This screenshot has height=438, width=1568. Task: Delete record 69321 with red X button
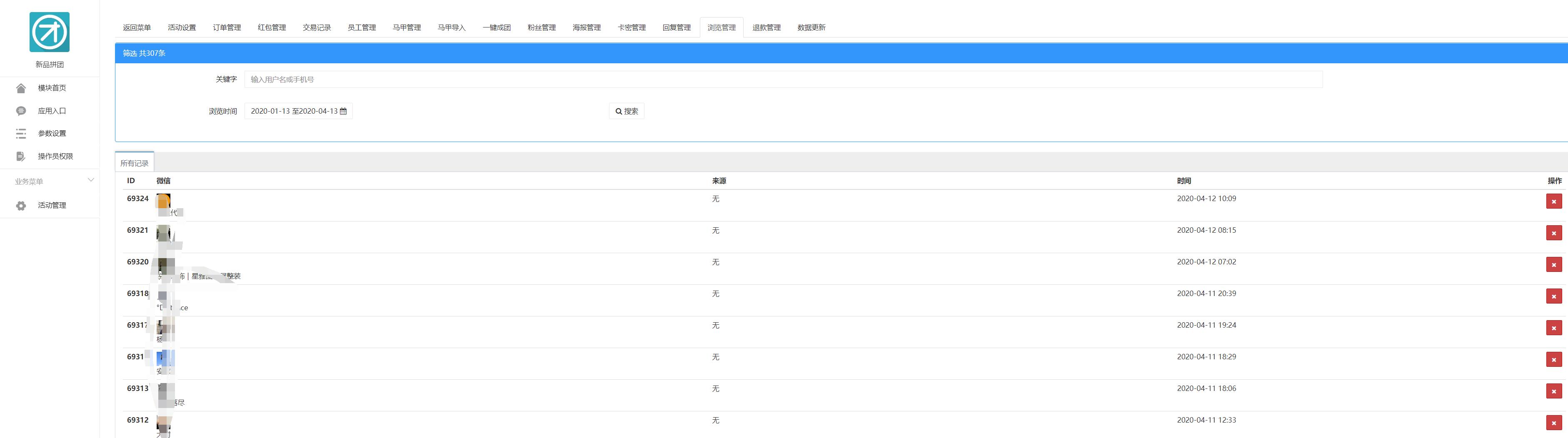coord(1553,233)
